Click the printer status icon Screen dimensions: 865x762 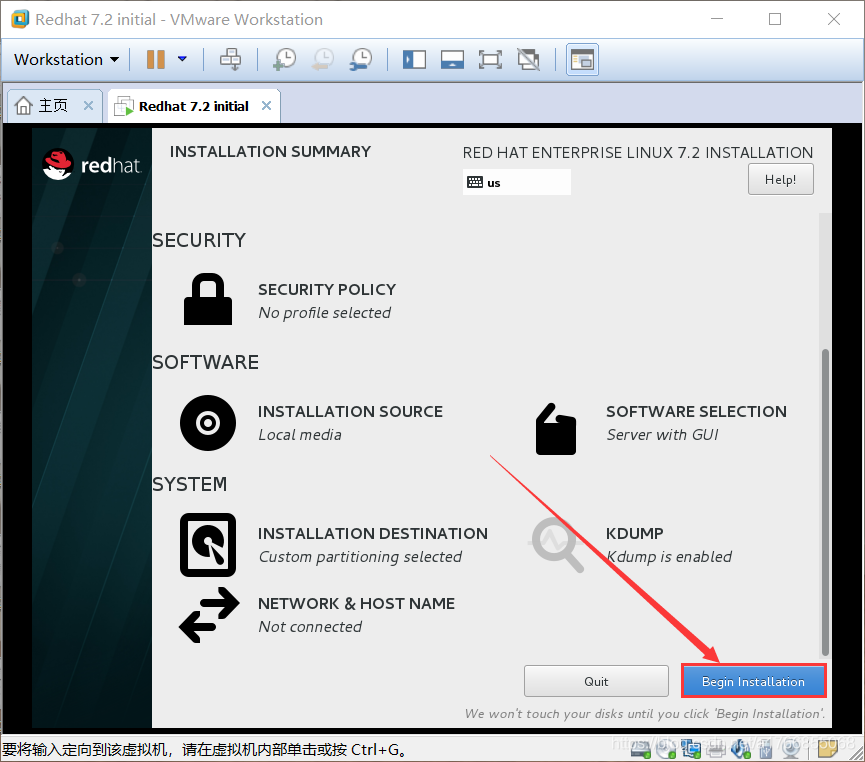[x=716, y=750]
